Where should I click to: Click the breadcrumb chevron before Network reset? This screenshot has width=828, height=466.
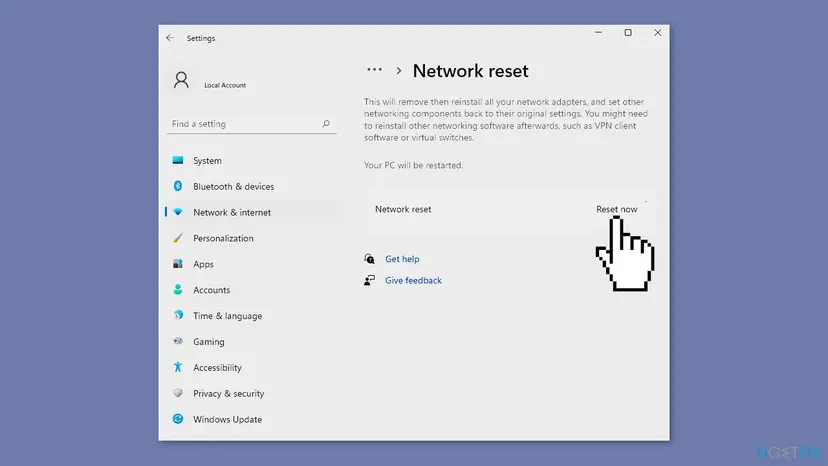[399, 71]
